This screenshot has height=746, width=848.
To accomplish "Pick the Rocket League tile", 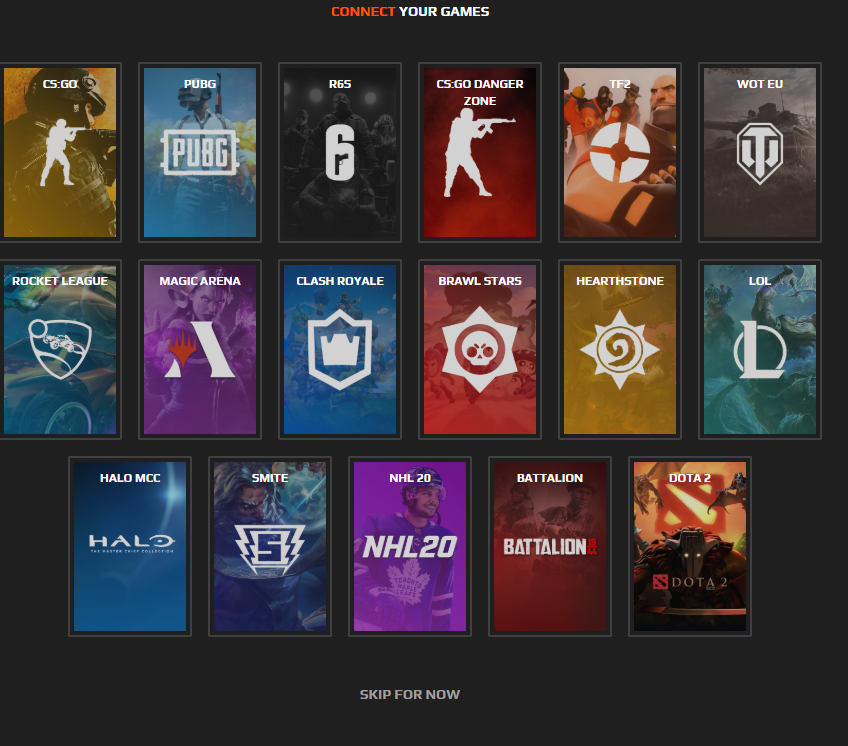I will pos(60,349).
